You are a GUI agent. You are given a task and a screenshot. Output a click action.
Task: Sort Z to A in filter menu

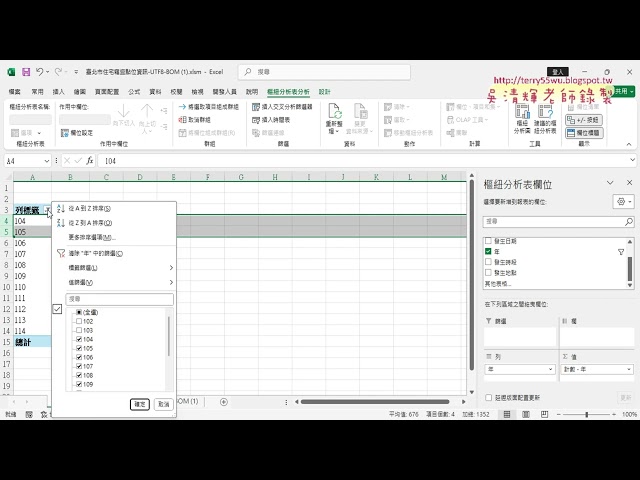[x=90, y=223]
